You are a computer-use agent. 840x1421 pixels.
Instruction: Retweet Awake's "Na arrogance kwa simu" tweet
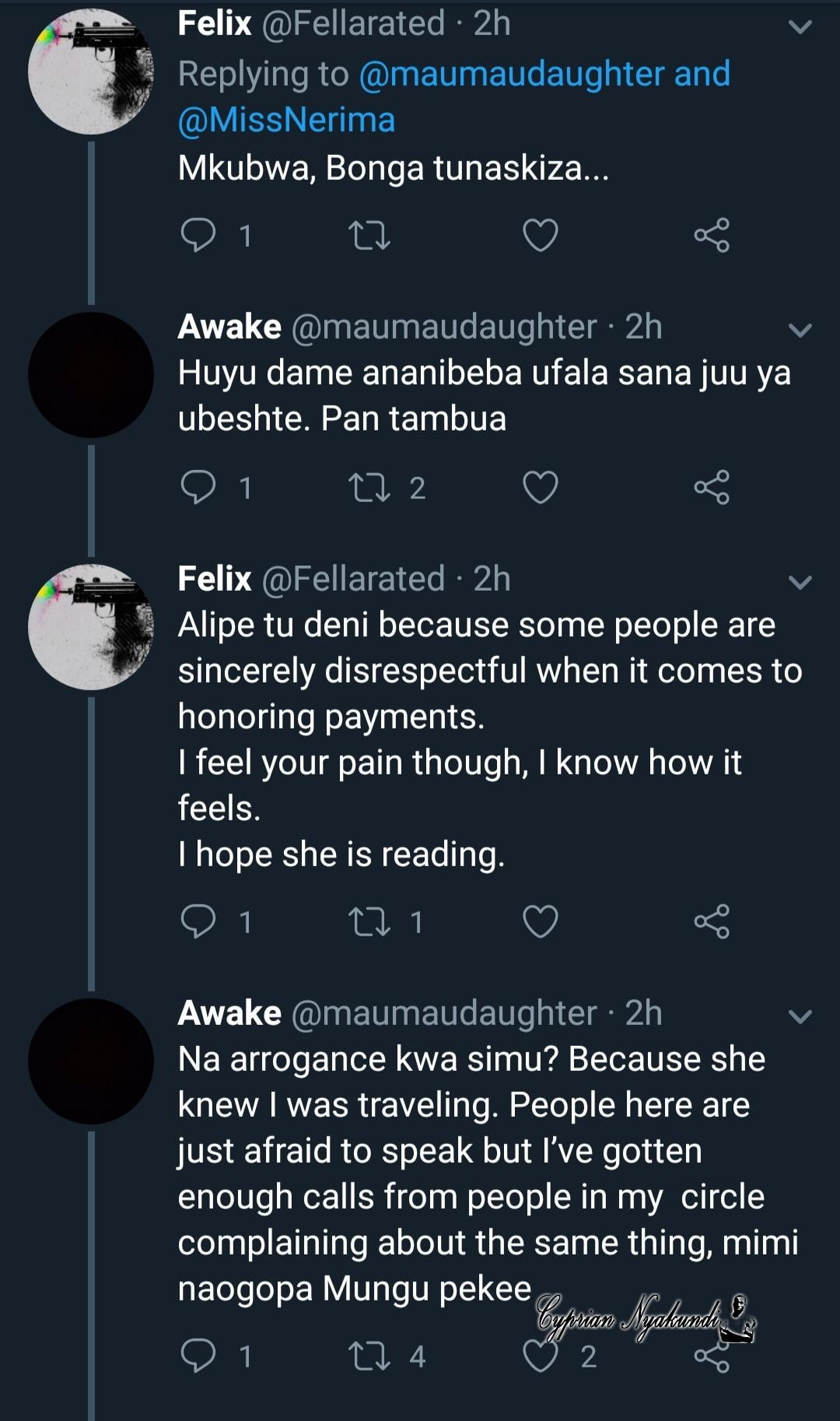point(369,1356)
